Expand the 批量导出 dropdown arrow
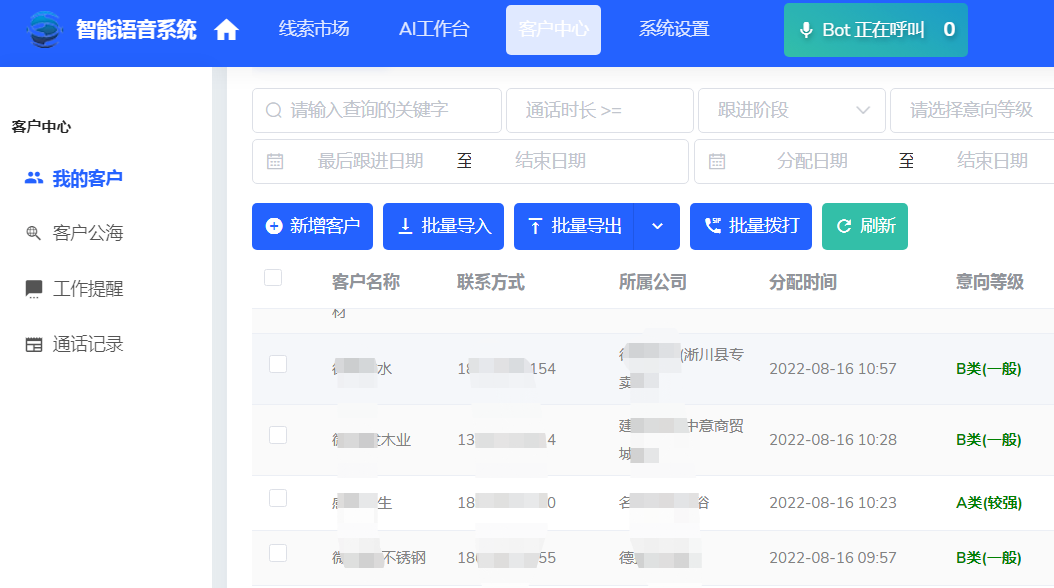This screenshot has width=1054, height=588. (659, 226)
